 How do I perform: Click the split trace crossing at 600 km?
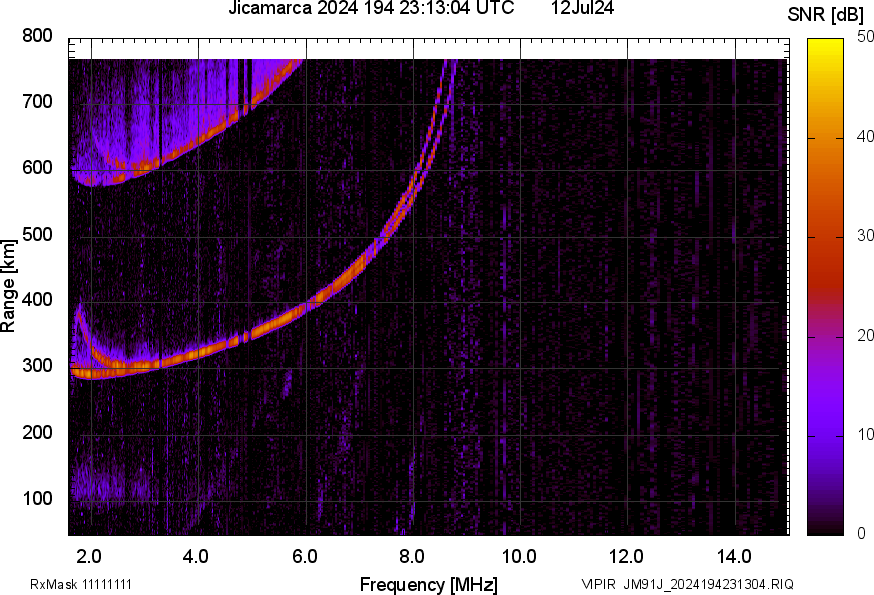(x=420, y=168)
